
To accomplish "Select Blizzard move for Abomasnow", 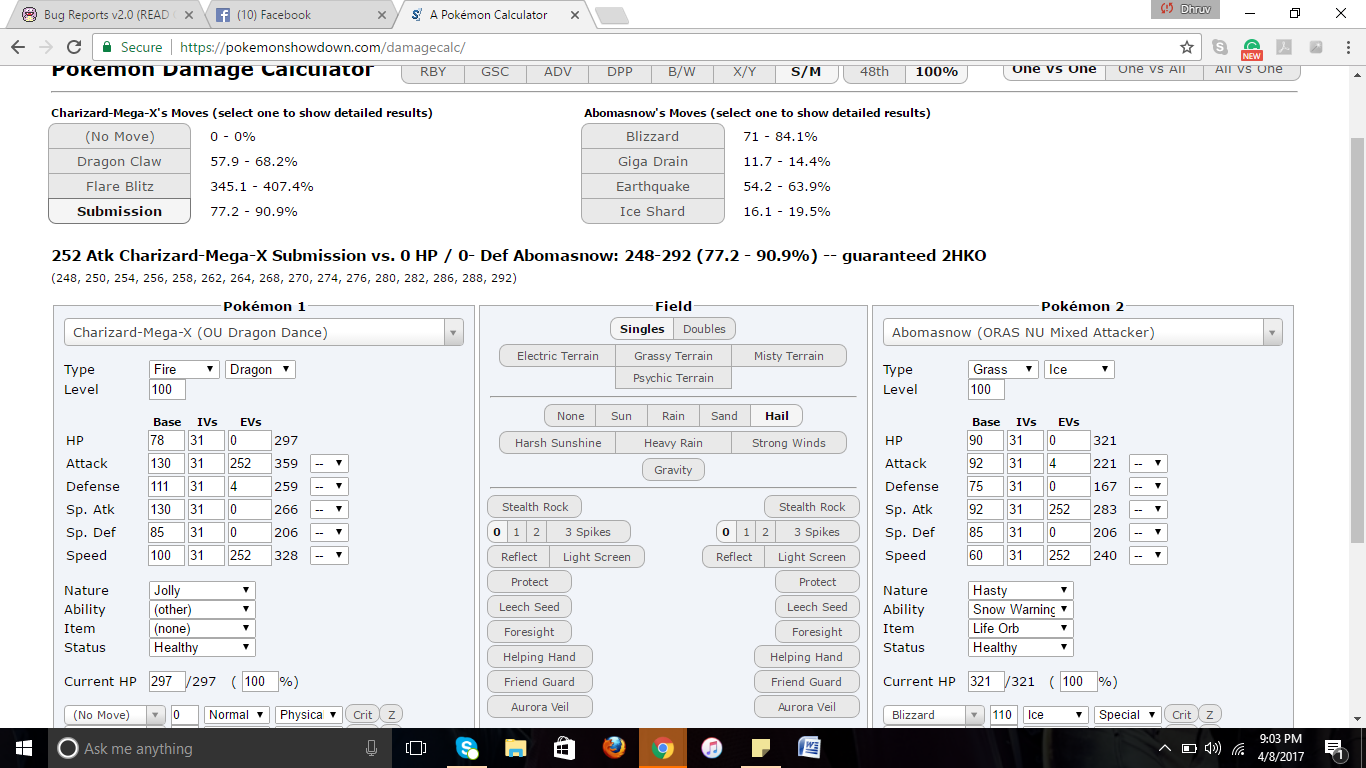I will (652, 136).
